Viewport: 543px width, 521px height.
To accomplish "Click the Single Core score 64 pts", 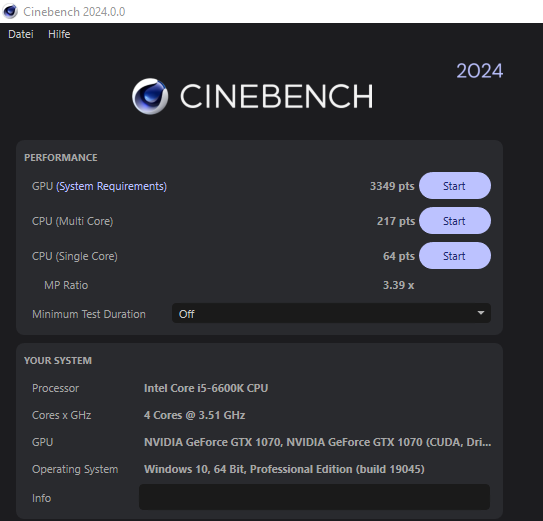I will click(x=399, y=256).
